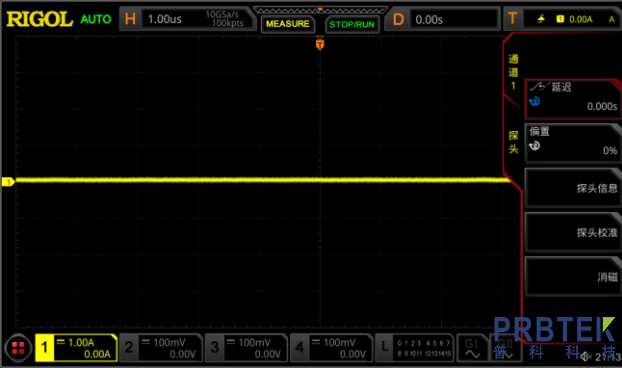This screenshot has width=622, height=368.
Task: Enable channel 2 100mV
Action: [x=161, y=348]
